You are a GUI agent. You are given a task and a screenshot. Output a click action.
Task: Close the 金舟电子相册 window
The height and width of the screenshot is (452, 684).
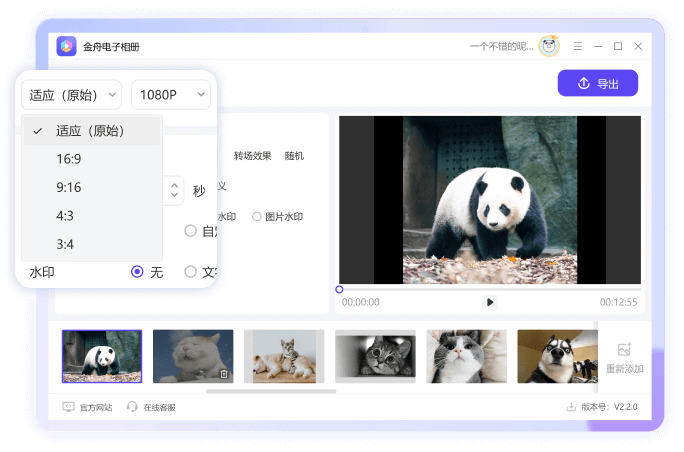638,46
